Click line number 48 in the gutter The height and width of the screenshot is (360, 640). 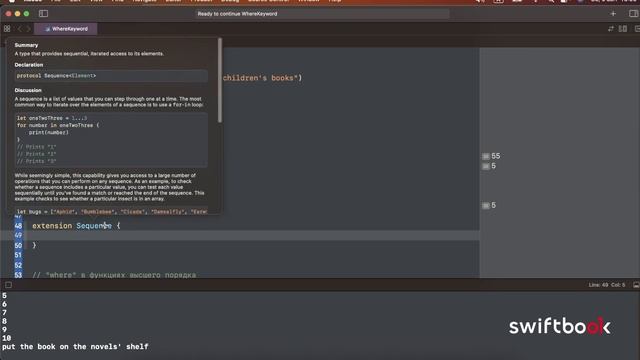(18, 226)
